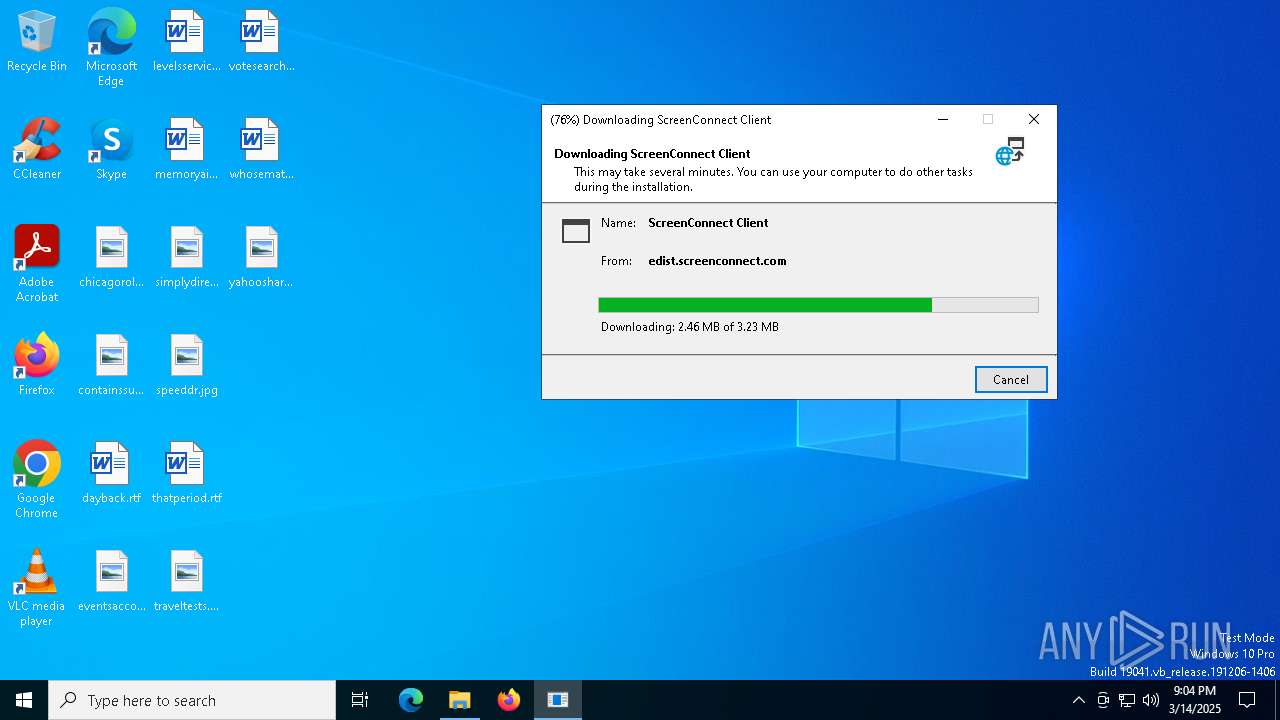This screenshot has height=720, width=1280.
Task: Open the Firefox desktop shortcut
Action: [37, 365]
